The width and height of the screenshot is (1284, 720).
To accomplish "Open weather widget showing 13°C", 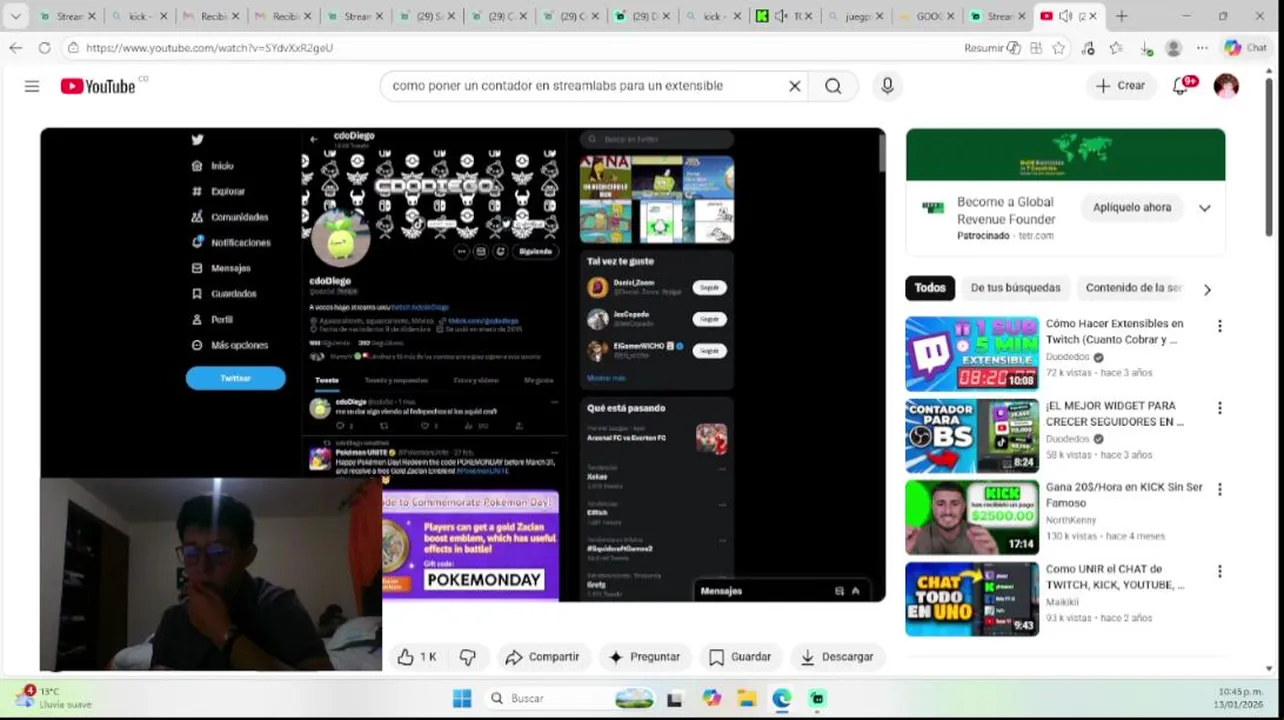I will (x=55, y=698).
